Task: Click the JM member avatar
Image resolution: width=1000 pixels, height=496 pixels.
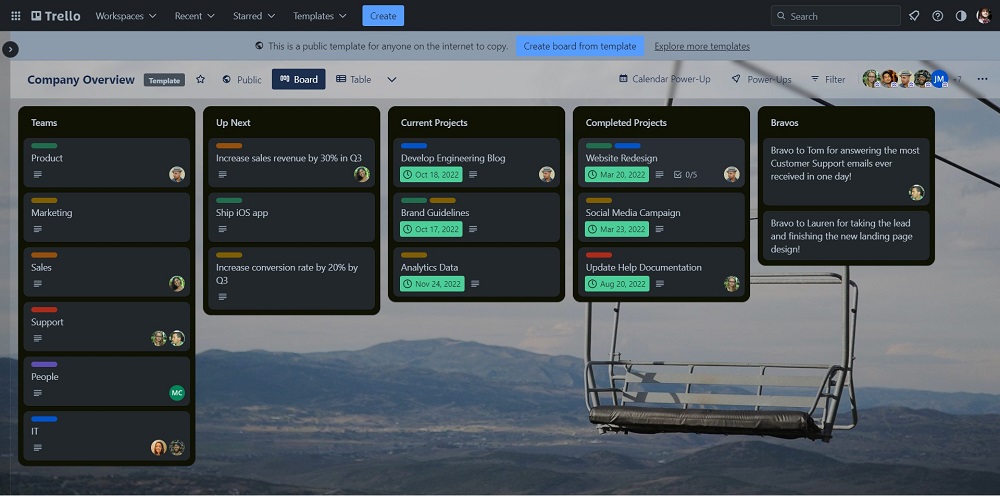Action: pos(939,79)
